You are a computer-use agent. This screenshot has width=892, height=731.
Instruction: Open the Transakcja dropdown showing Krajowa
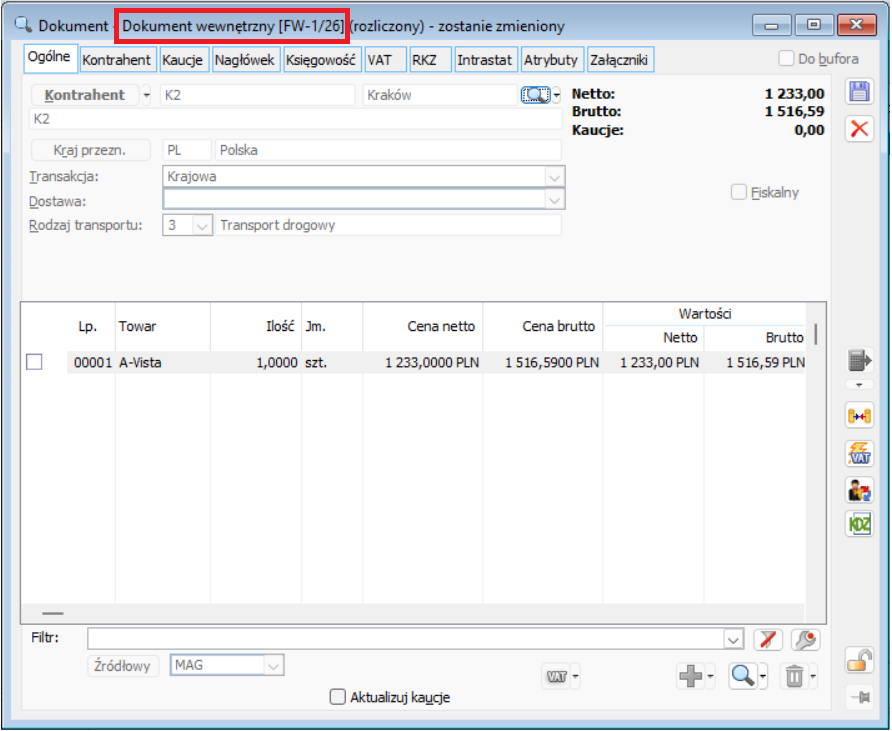click(554, 177)
